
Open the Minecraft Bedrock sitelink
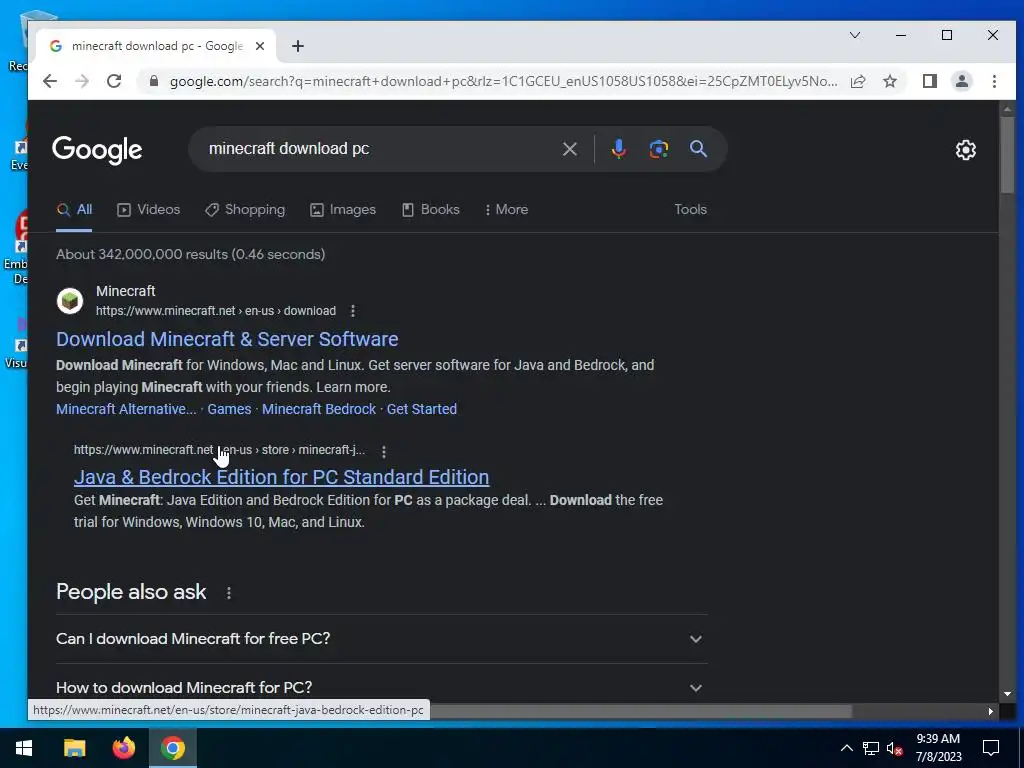[x=319, y=409]
